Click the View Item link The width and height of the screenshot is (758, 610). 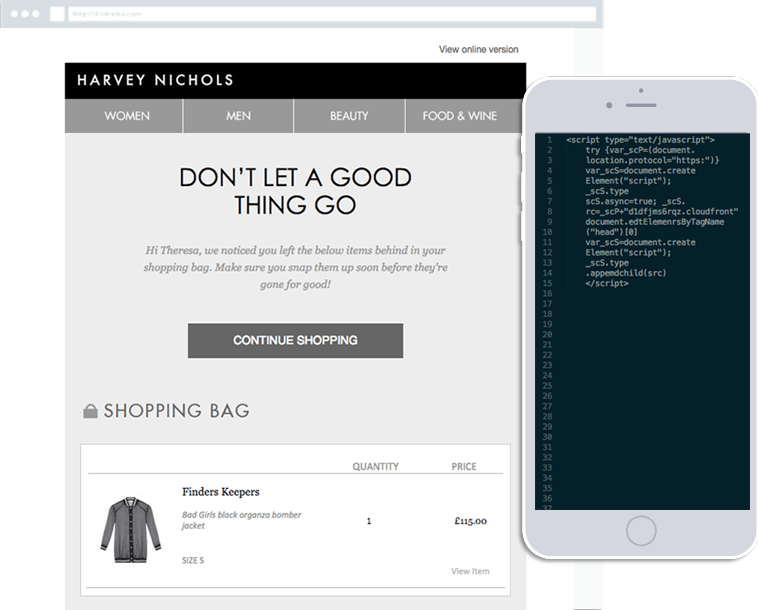point(470,571)
